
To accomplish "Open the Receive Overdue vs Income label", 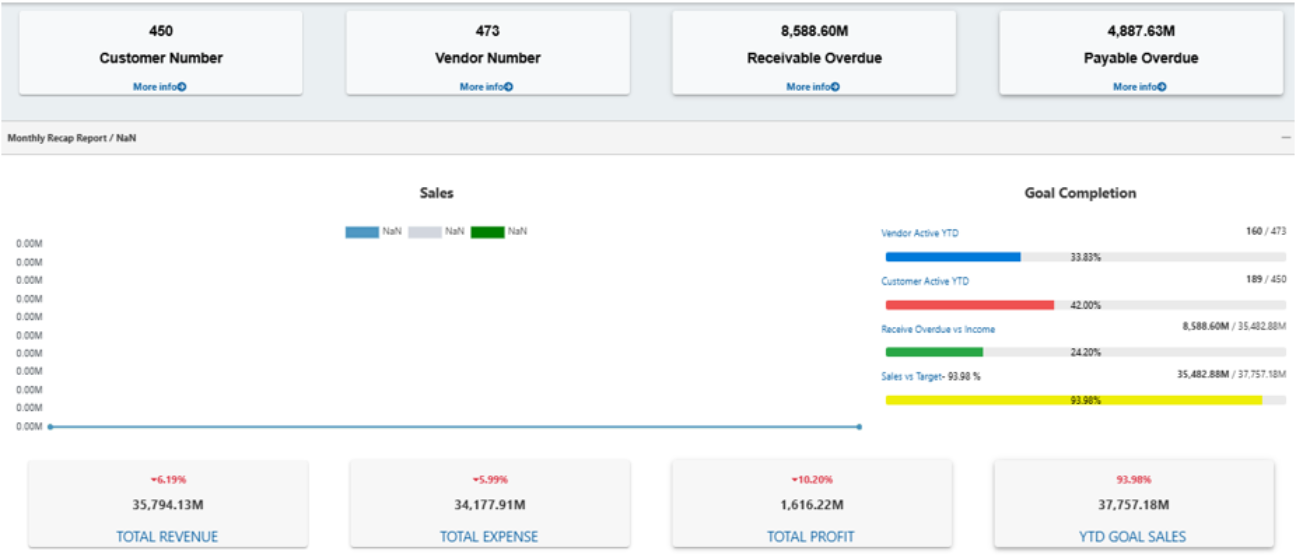I will pyautogui.click(x=938, y=329).
